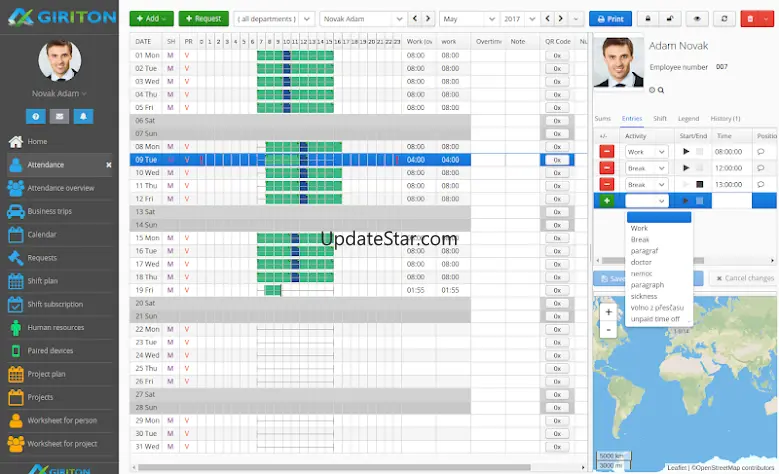
Task: Go to Human resources
Action: (55, 327)
